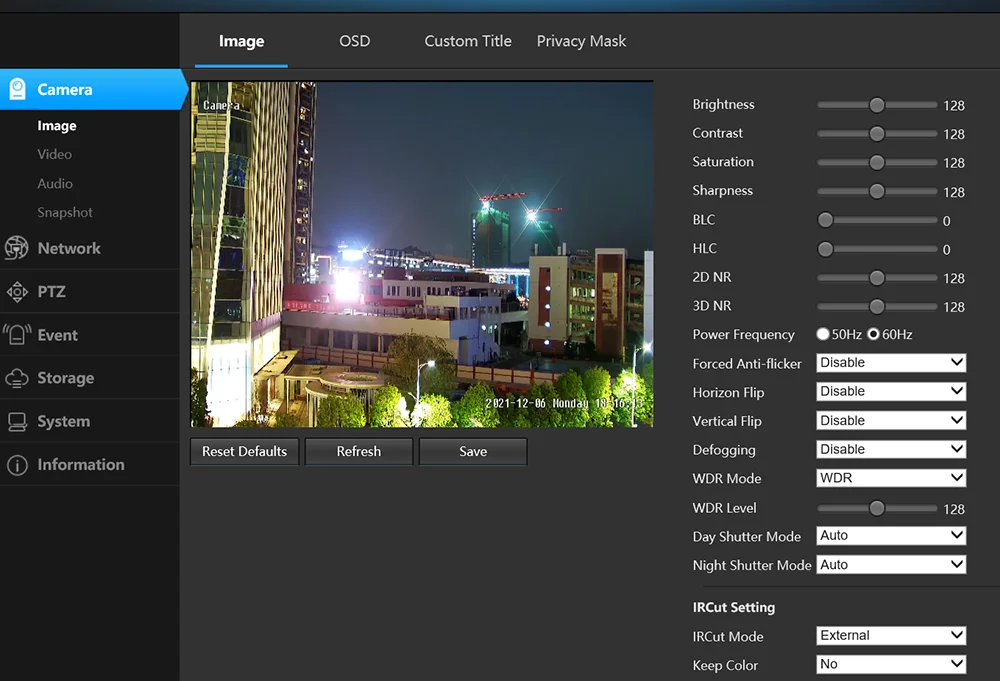Expand the Day Shutter Mode dropdown
Screen dimensions: 1000x681
click(889, 535)
